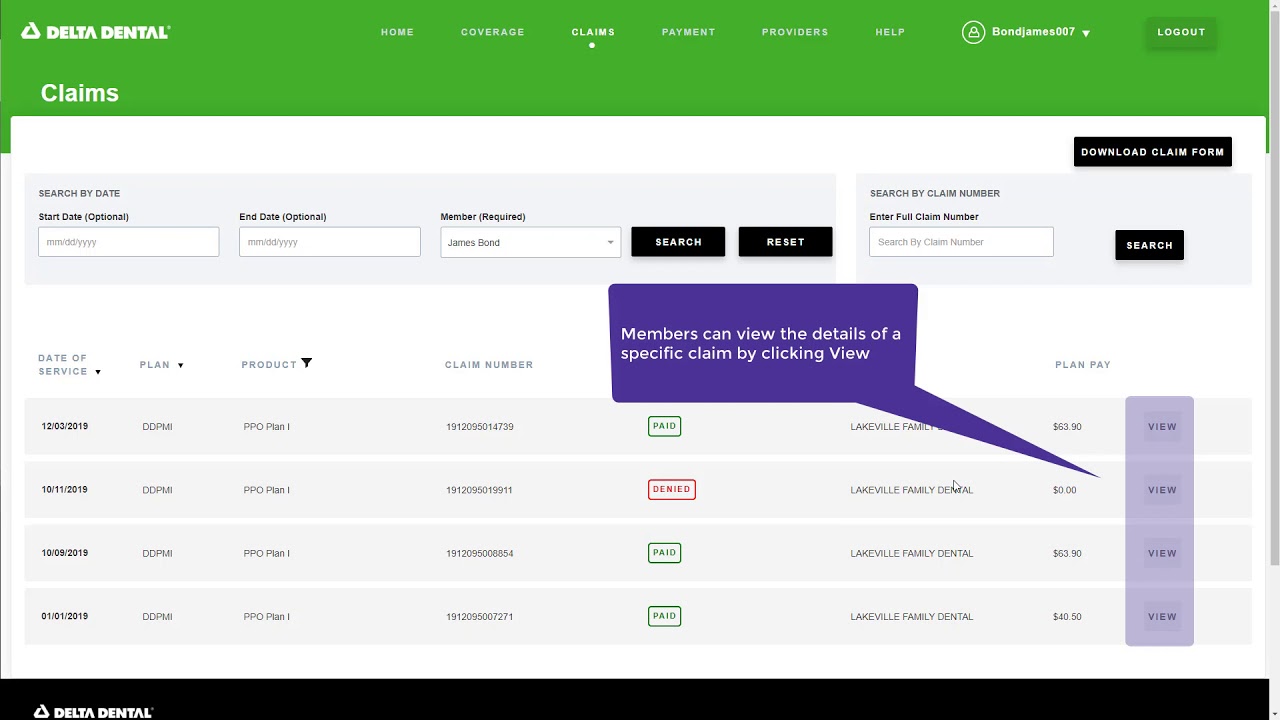This screenshot has height=720, width=1280.
Task: Click Search button for claim number
Action: point(1149,245)
